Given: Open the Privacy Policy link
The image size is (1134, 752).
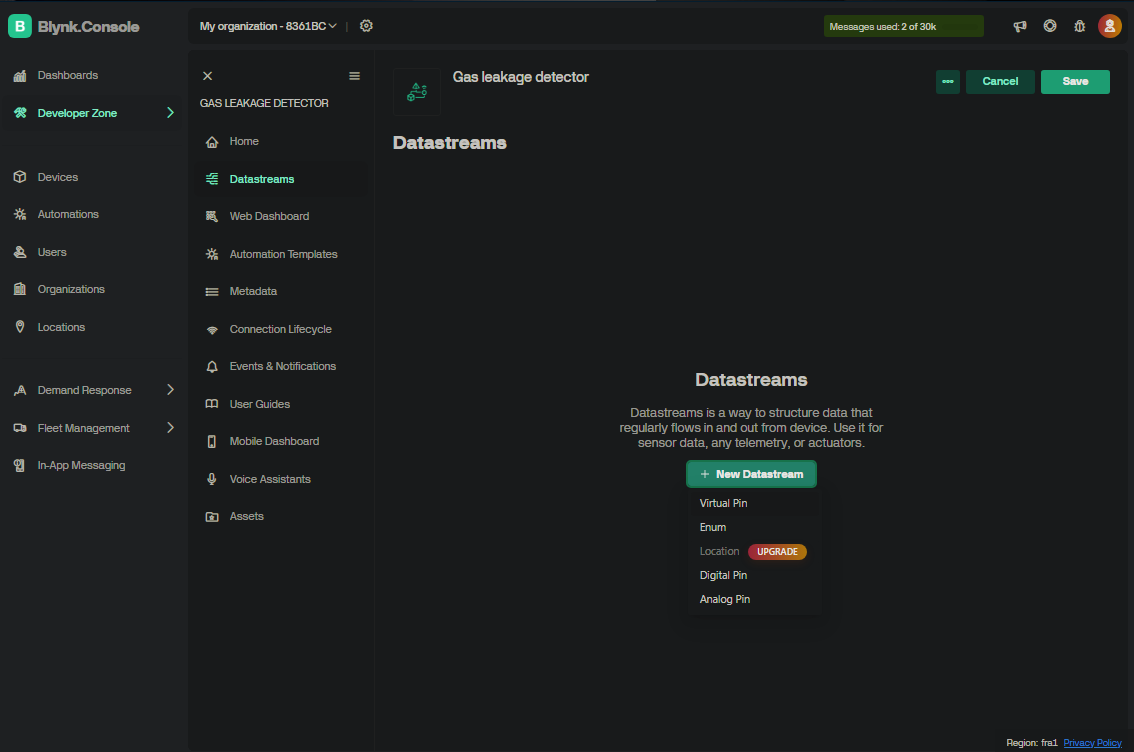Looking at the screenshot, I should click(1092, 743).
